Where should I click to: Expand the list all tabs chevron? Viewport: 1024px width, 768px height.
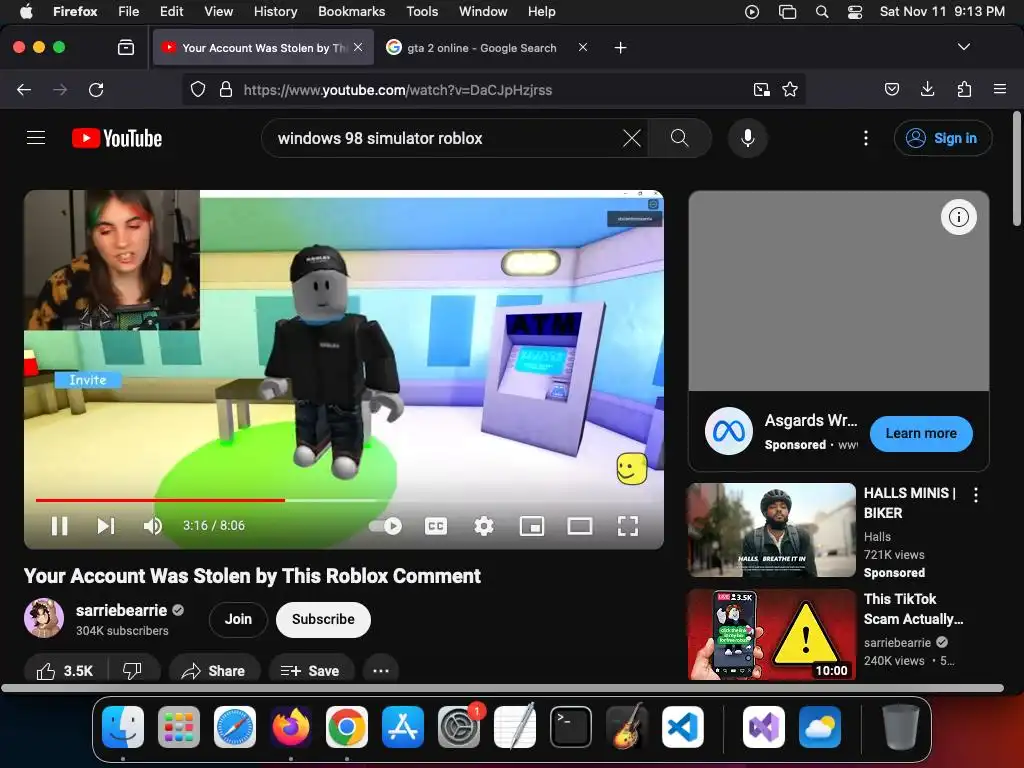[963, 47]
